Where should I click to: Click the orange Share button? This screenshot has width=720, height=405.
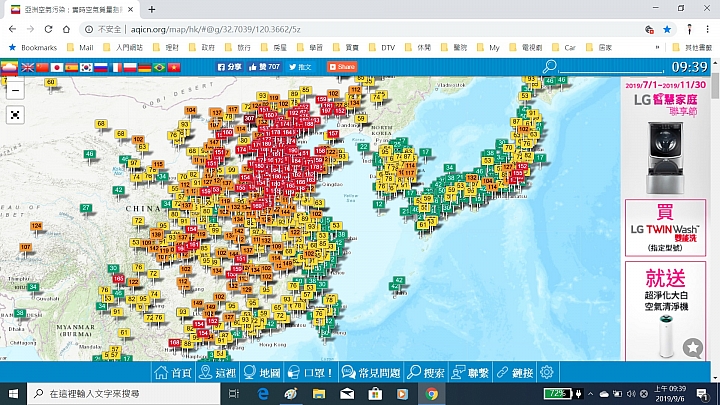click(342, 67)
